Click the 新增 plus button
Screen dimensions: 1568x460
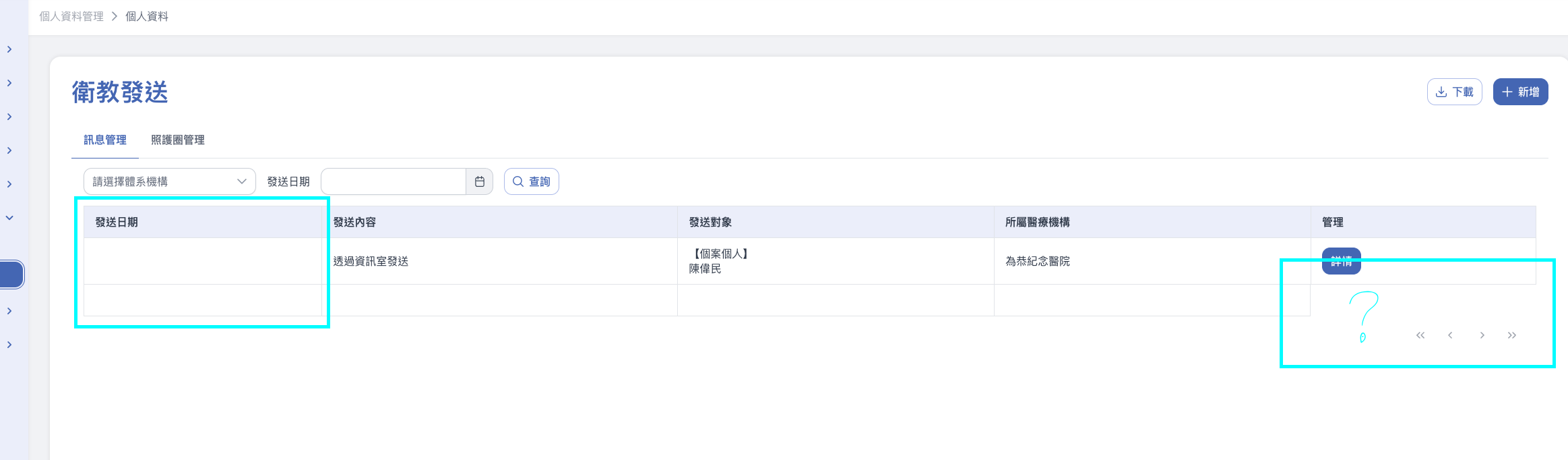[1520, 92]
